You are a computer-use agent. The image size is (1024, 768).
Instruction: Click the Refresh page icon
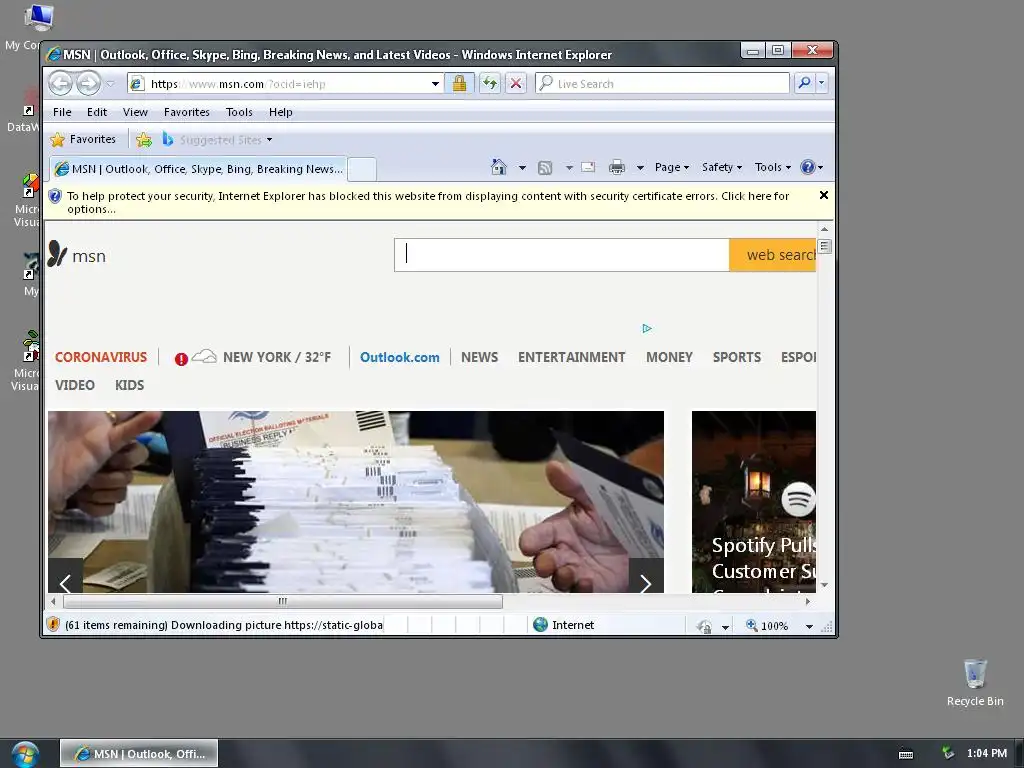pos(490,83)
